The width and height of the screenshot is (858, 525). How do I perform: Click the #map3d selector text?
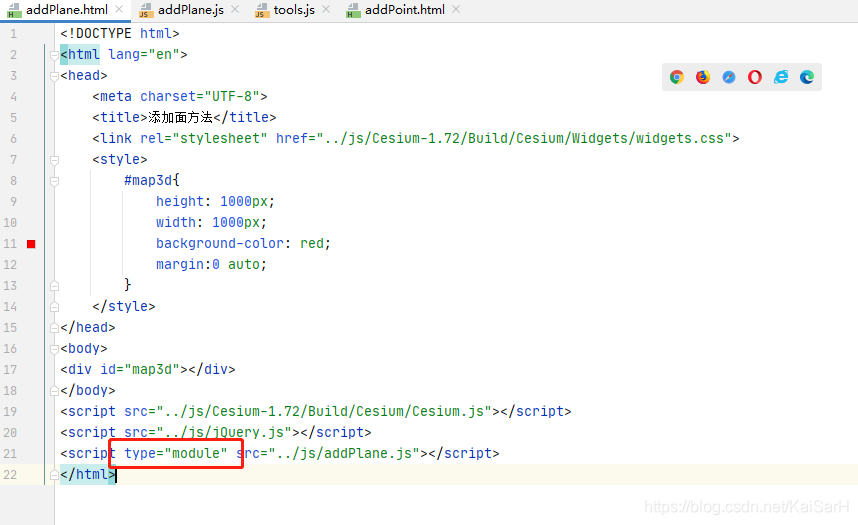pyautogui.click(x=148, y=180)
